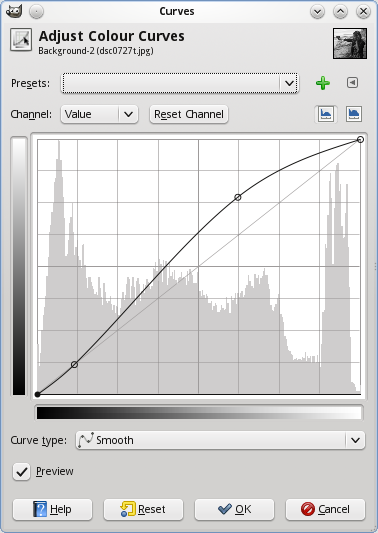Open the Curve type Smooth dropdown
Screen dimensions: 378x533
tap(220, 440)
